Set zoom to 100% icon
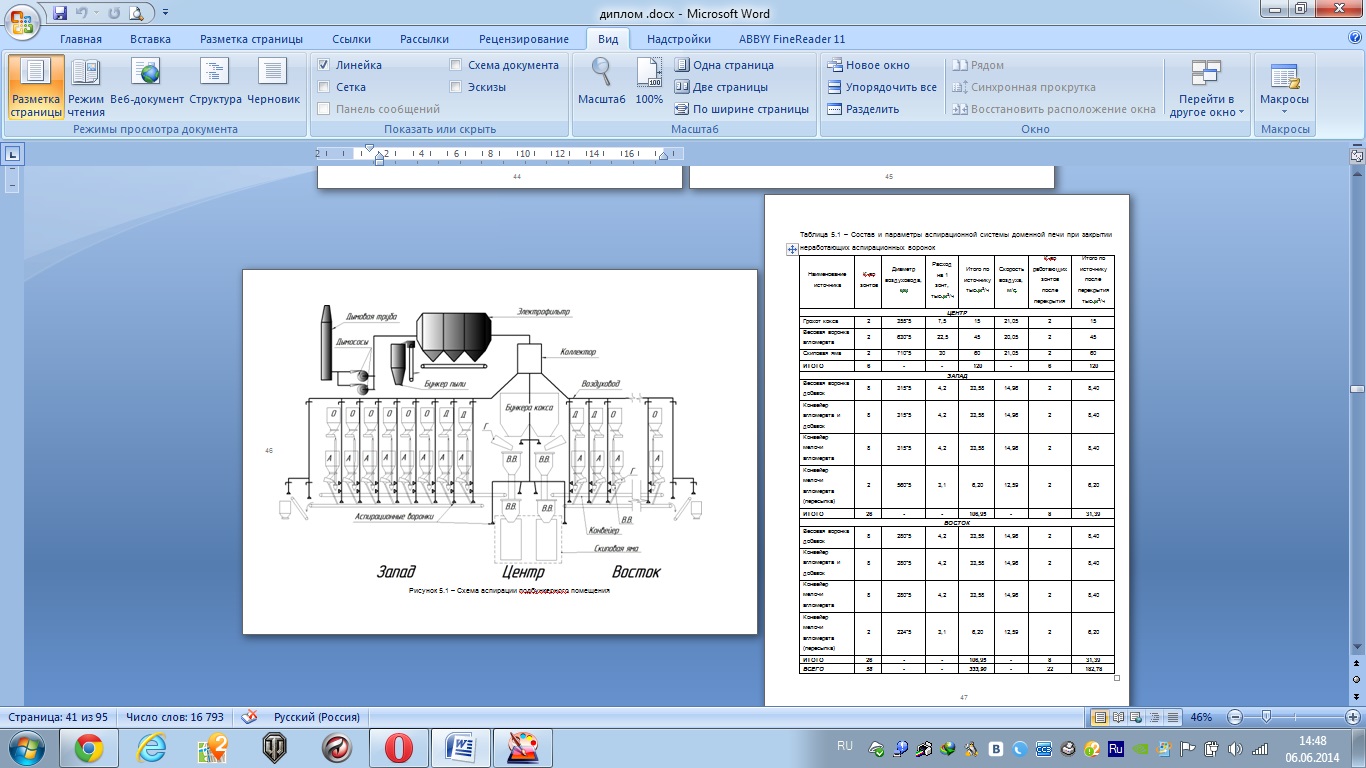The width and height of the screenshot is (1366, 768). (649, 82)
